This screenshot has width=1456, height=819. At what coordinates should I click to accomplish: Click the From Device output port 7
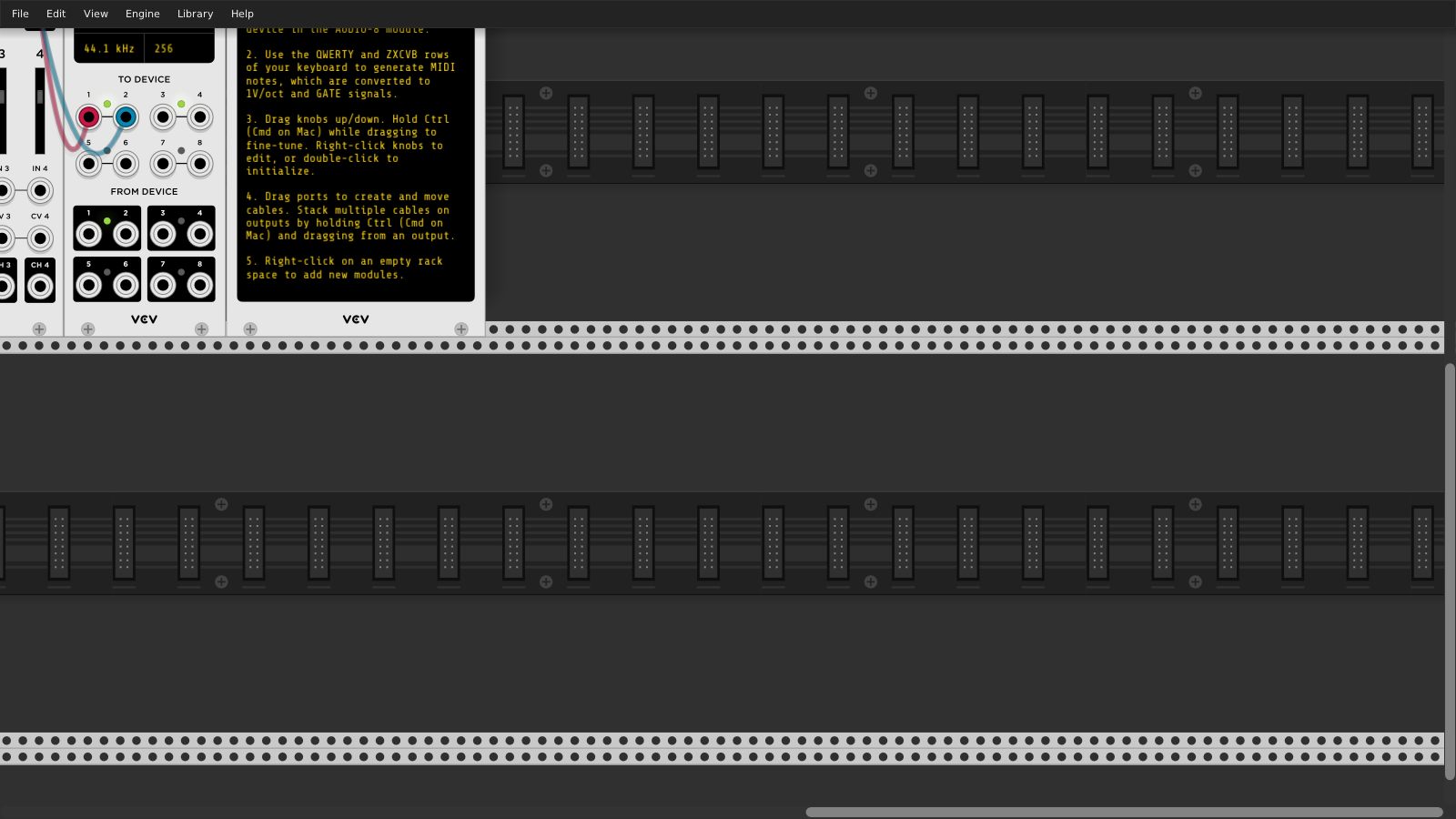pos(163,286)
